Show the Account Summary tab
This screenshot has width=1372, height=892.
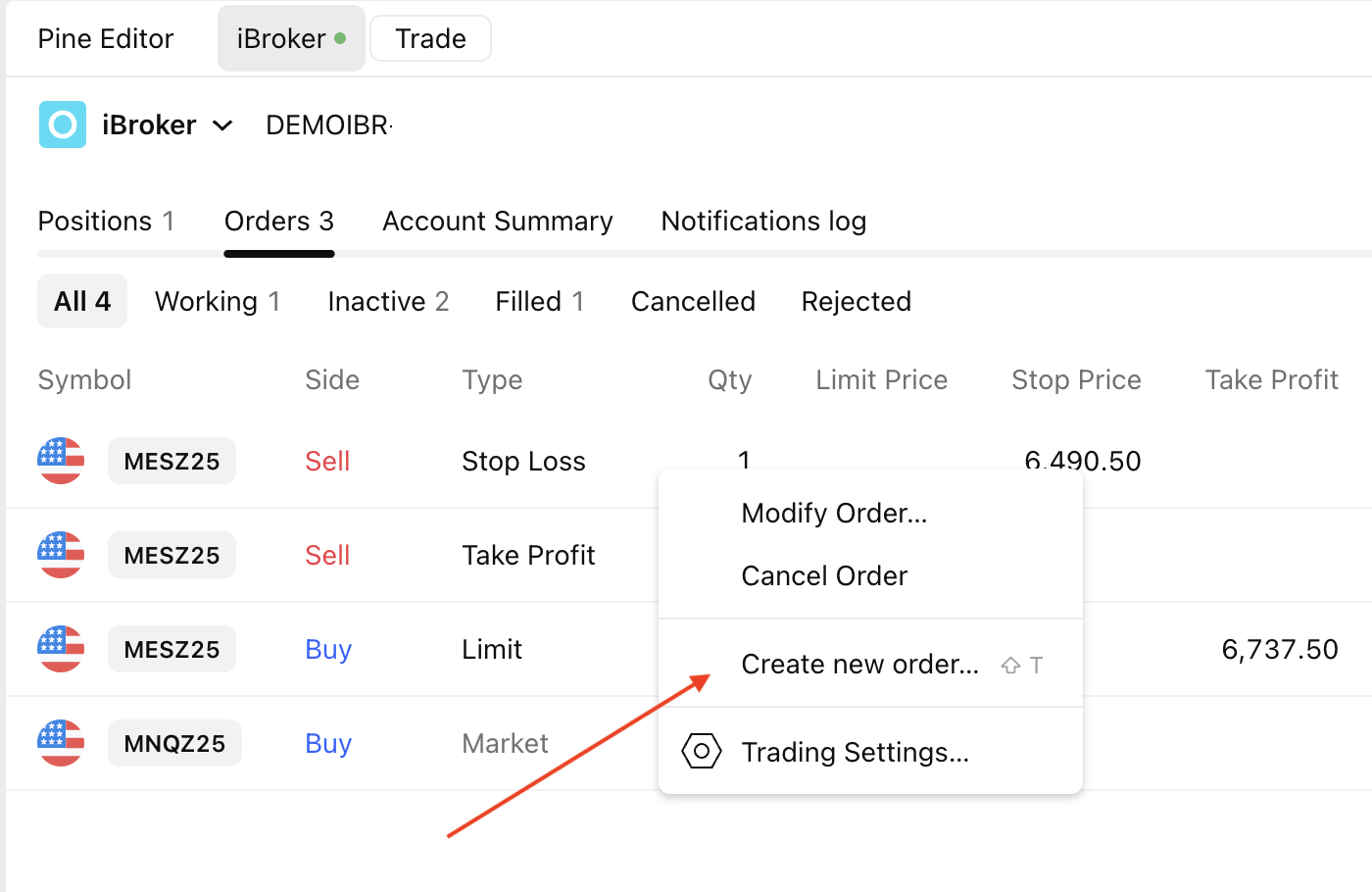coord(498,222)
